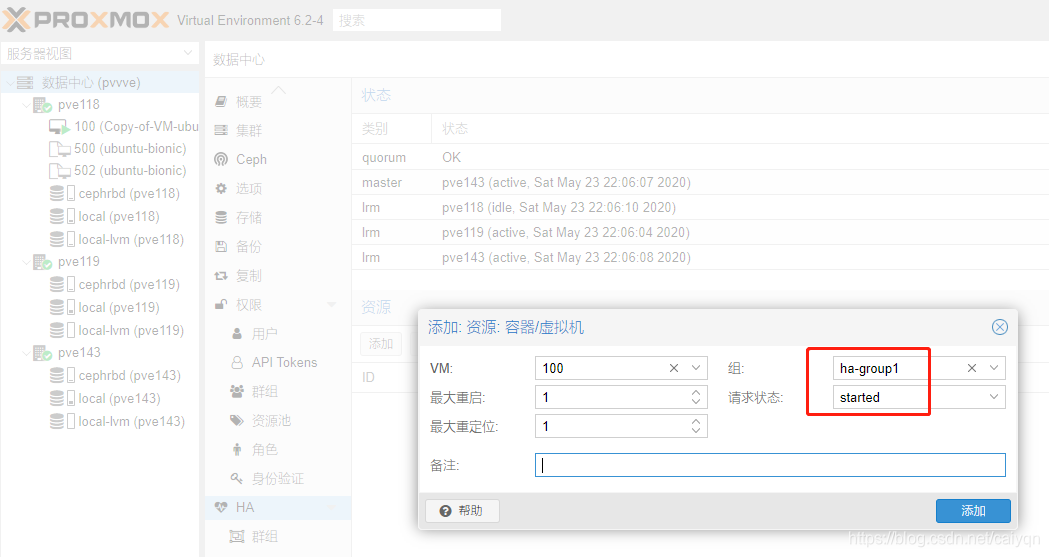This screenshot has height=557, width=1049.
Task: Click the Ceph logo icon in menu
Action: 221,159
